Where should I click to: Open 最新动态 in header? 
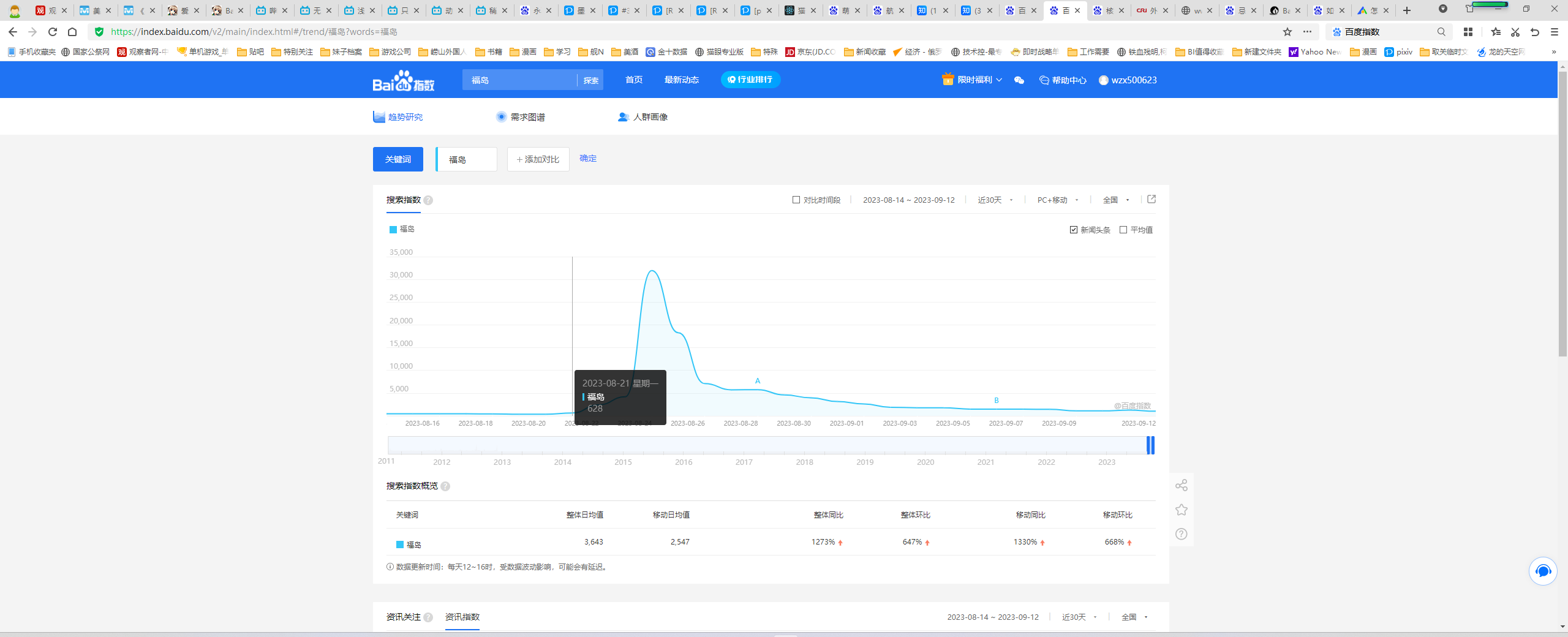pyautogui.click(x=681, y=80)
